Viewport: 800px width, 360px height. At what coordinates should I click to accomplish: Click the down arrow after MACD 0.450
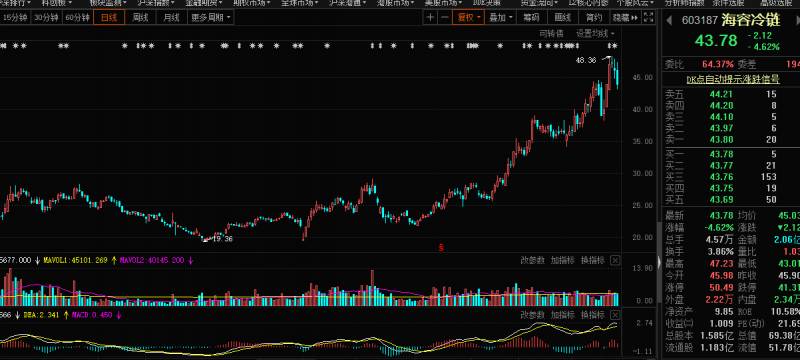(119, 315)
